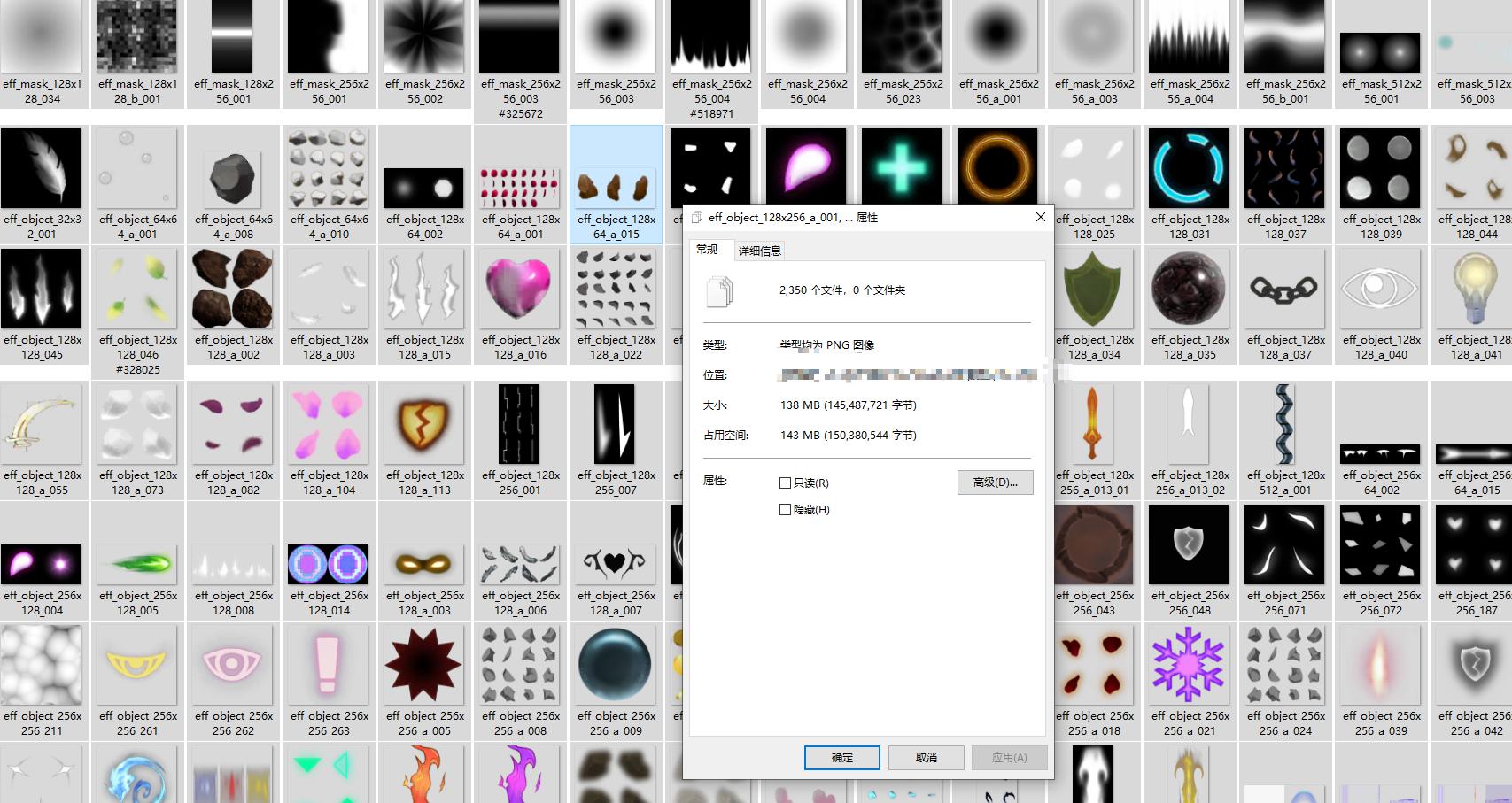Select broken shield thumbnail eff_object_128x128_a_113
The height and width of the screenshot is (803, 1512).
coord(424,424)
